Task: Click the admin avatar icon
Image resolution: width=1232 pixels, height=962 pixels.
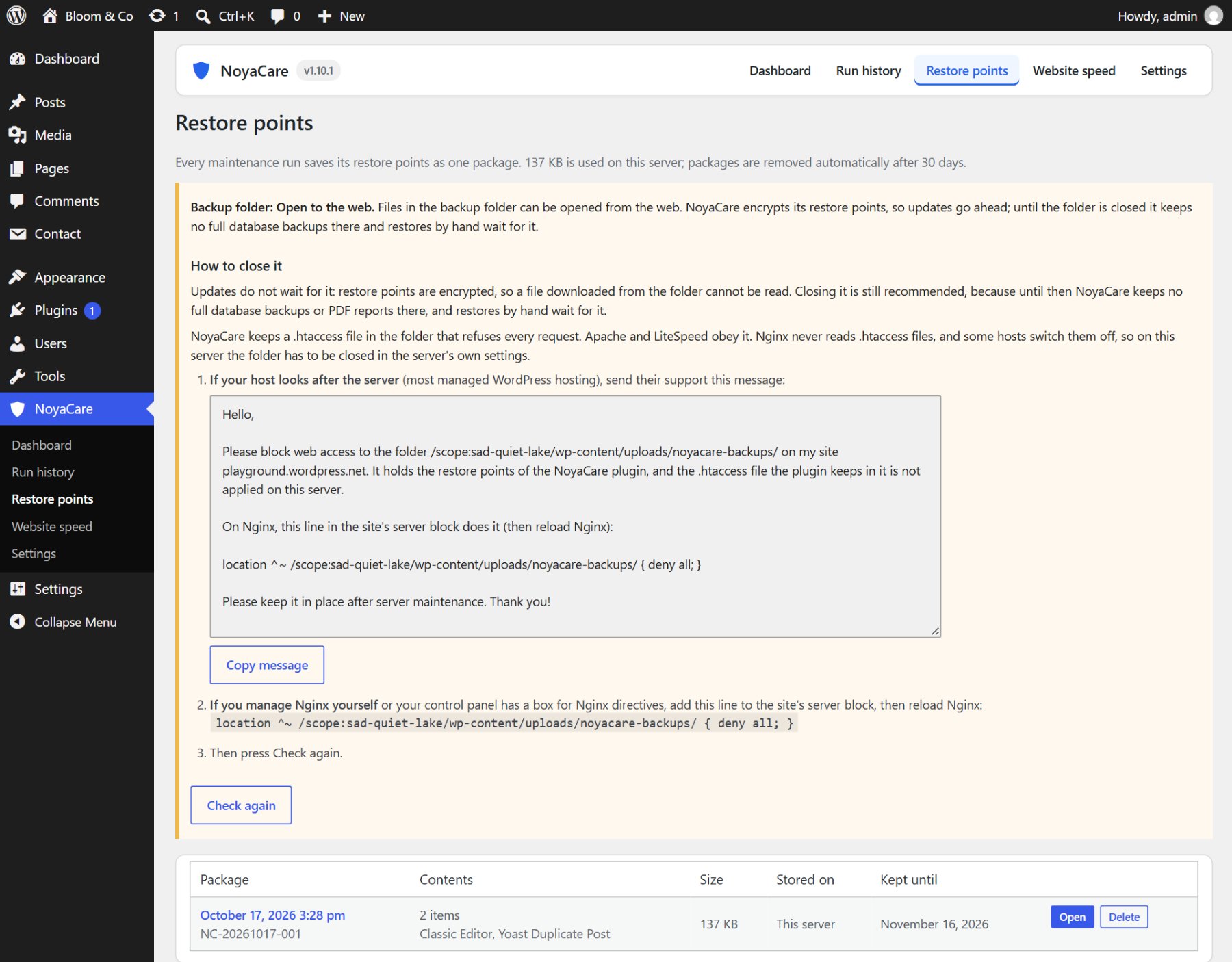Action: [x=1214, y=15]
